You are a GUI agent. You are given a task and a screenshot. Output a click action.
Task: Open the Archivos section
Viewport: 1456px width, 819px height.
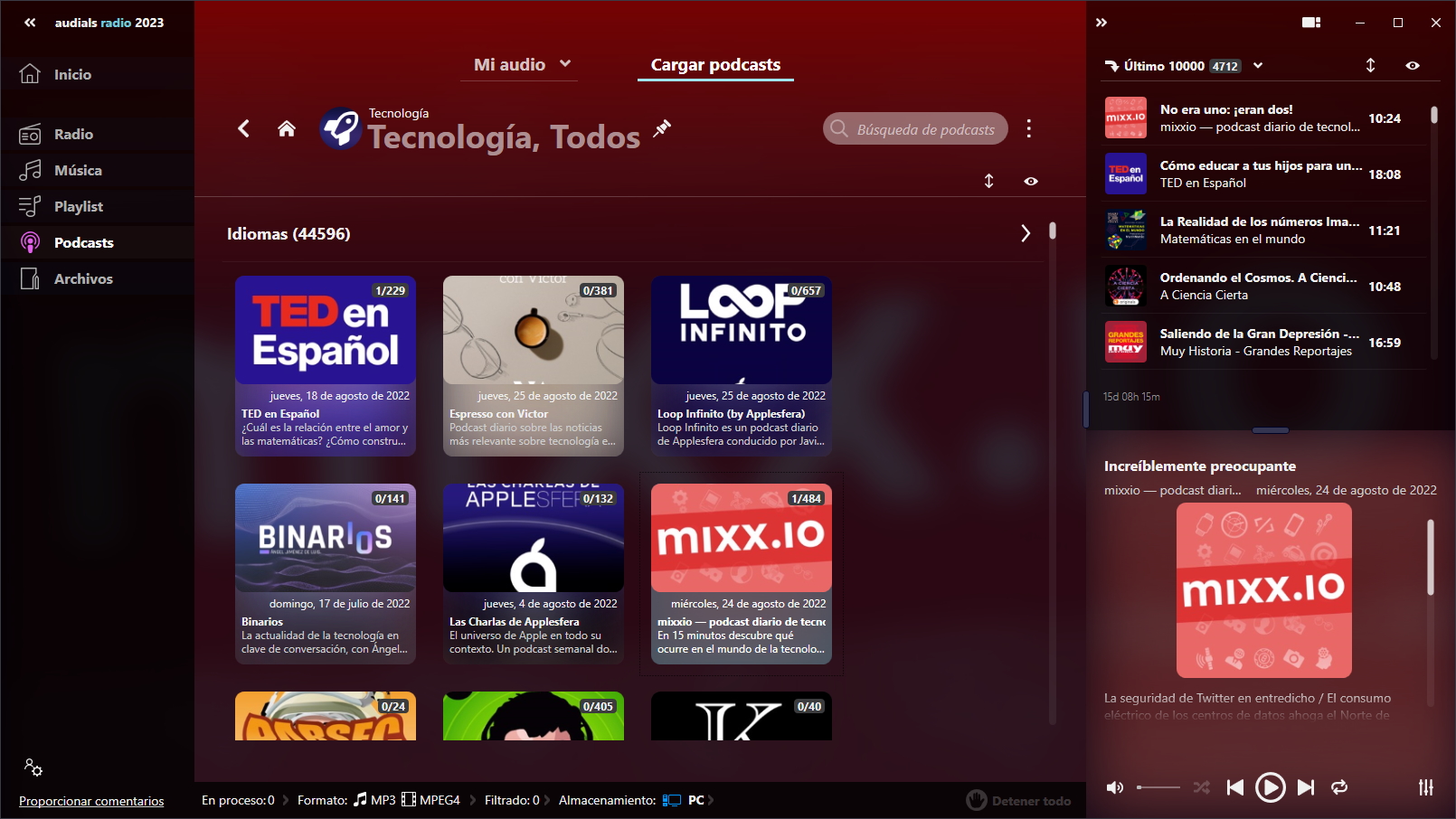[x=97, y=278]
